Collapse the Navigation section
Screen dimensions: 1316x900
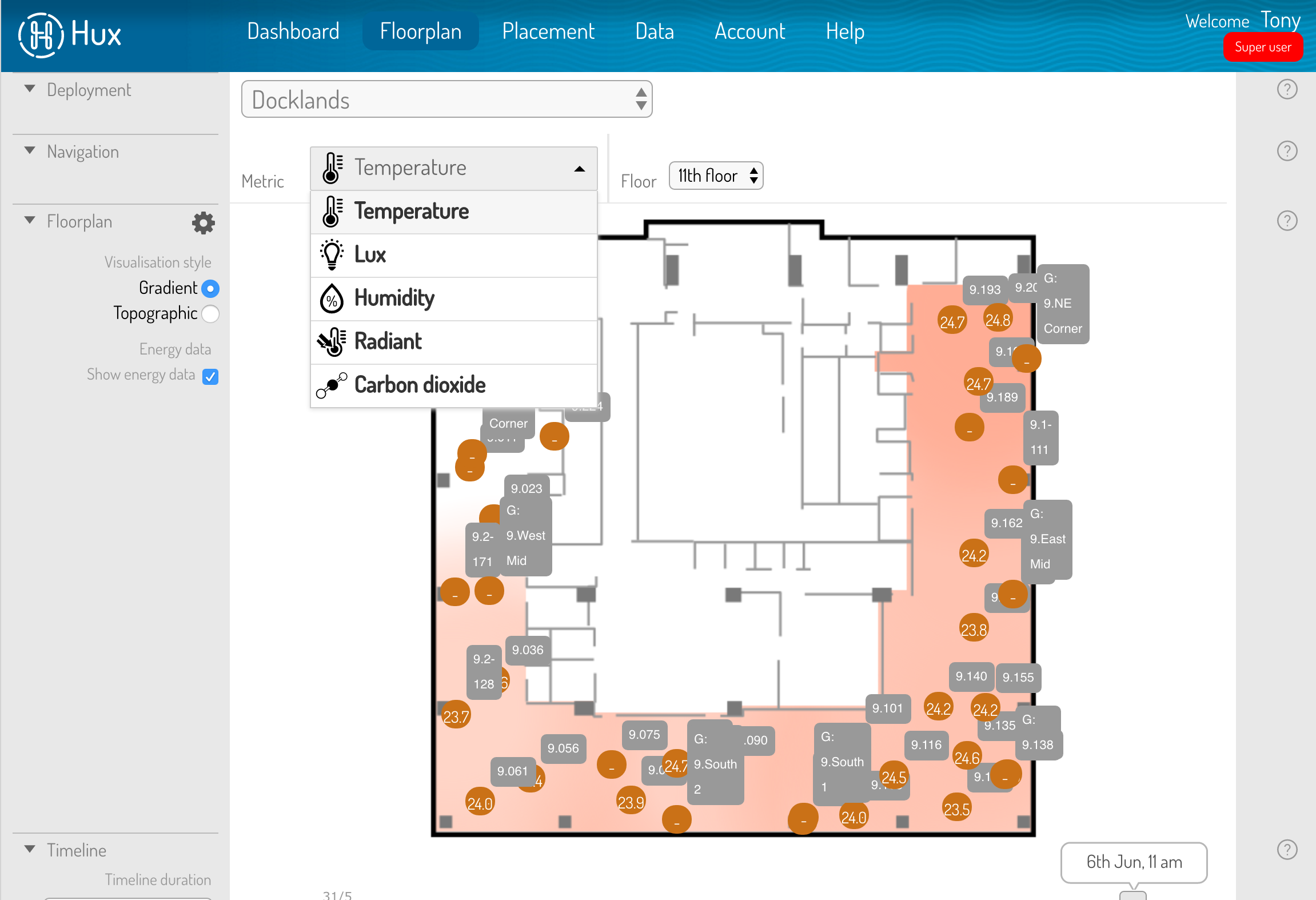pyautogui.click(x=30, y=152)
